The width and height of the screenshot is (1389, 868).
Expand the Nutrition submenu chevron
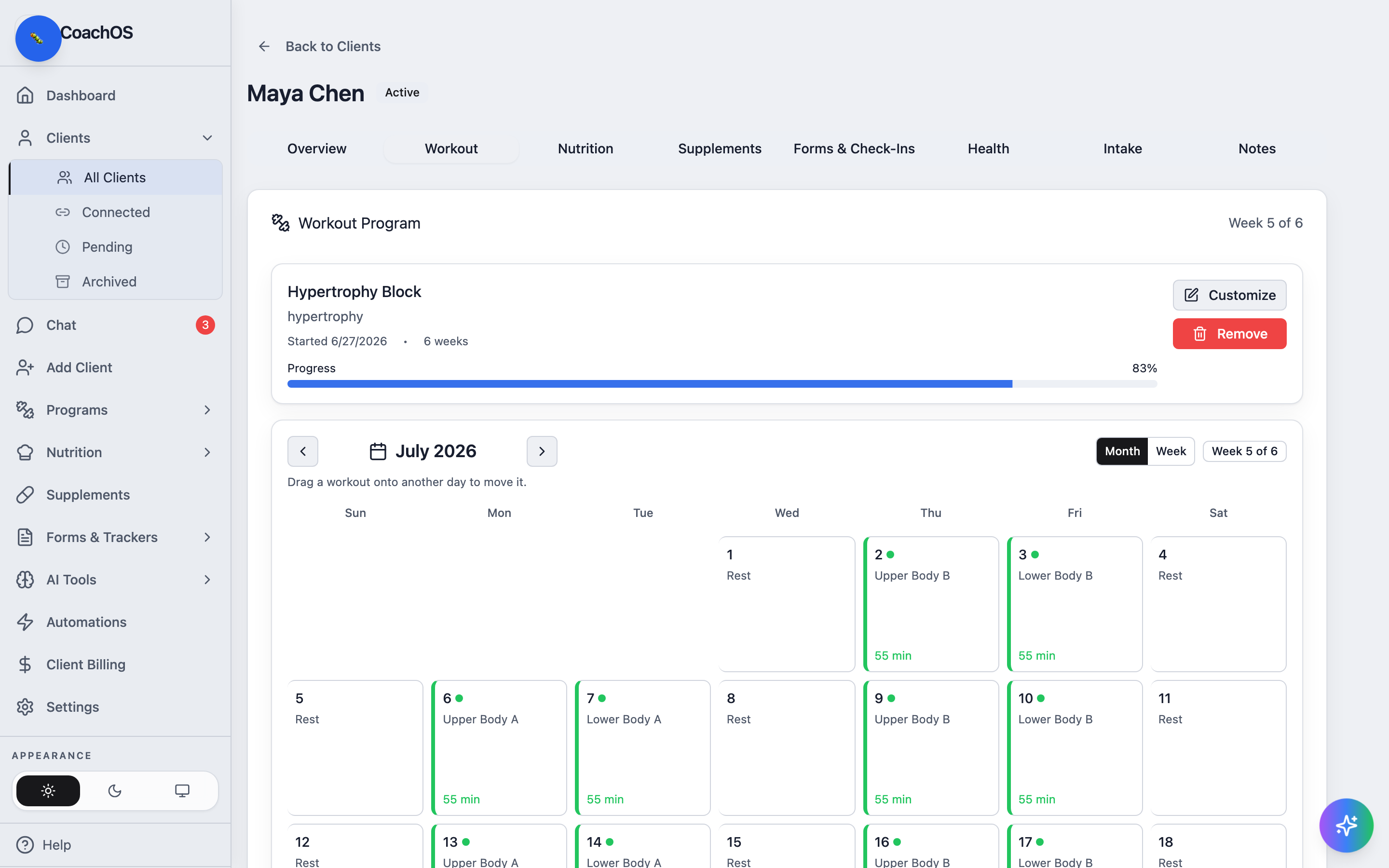[207, 452]
